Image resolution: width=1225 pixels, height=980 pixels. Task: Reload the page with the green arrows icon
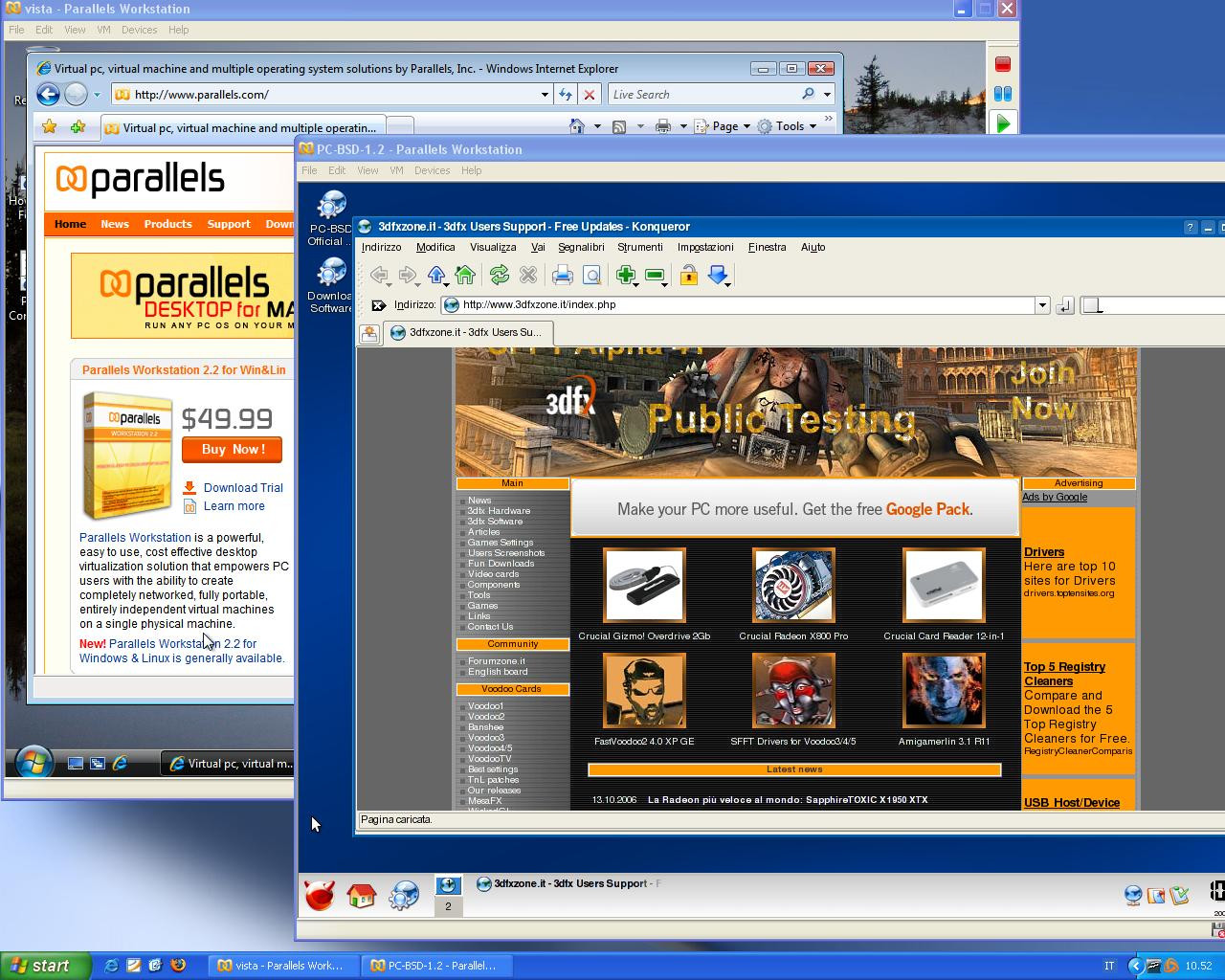pyautogui.click(x=499, y=276)
